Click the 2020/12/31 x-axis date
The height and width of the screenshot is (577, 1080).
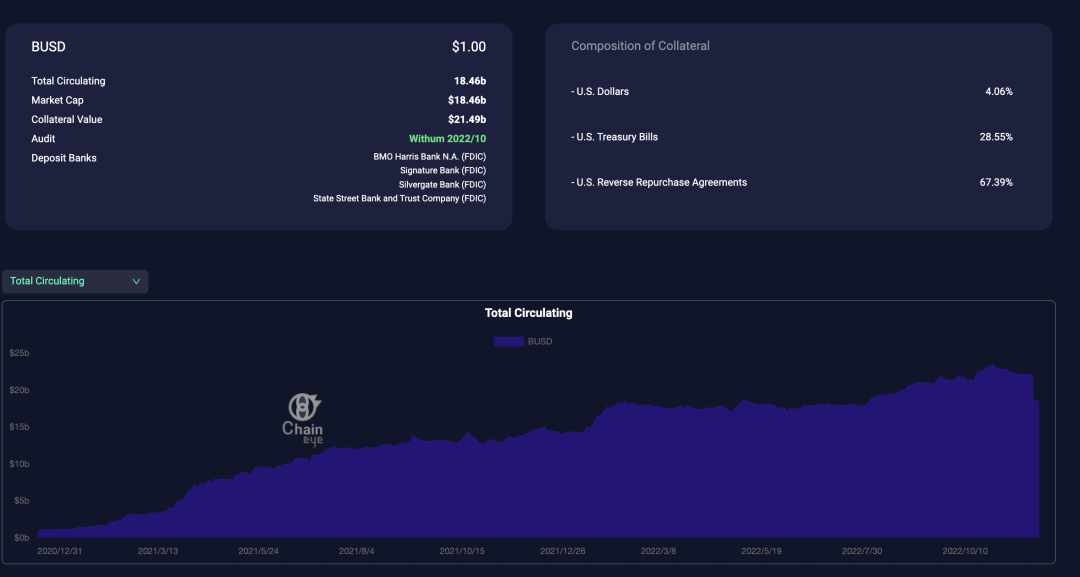(60, 551)
